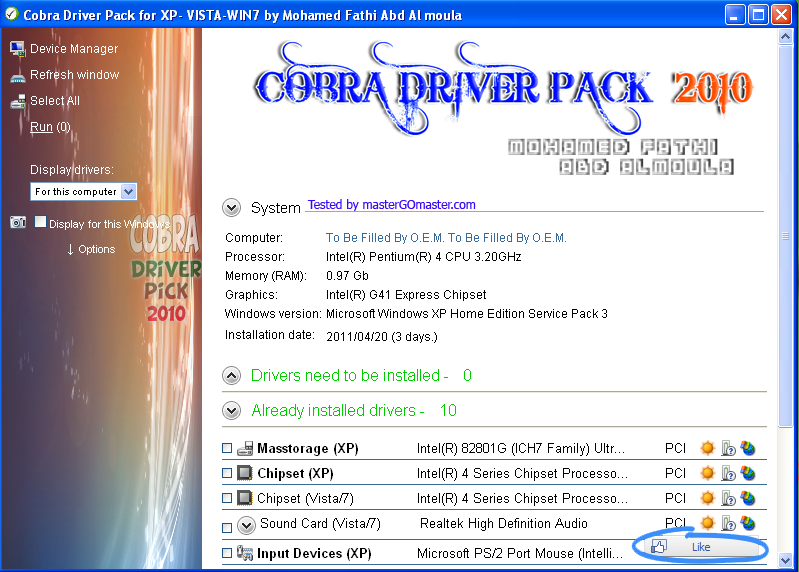
Task: Choose Select All in sidebar
Action: pos(55,101)
